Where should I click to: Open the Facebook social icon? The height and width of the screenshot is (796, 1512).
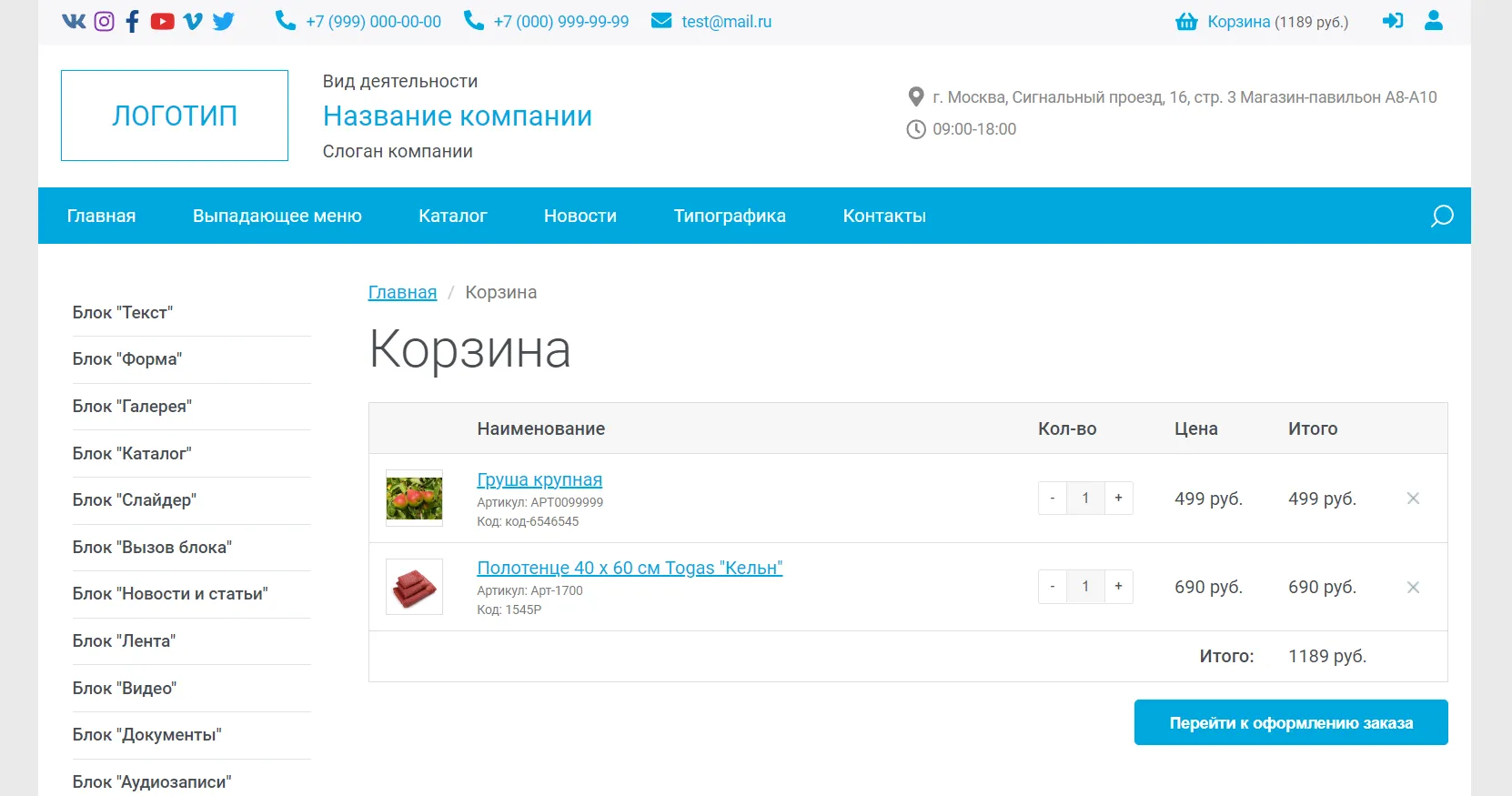pos(133,21)
